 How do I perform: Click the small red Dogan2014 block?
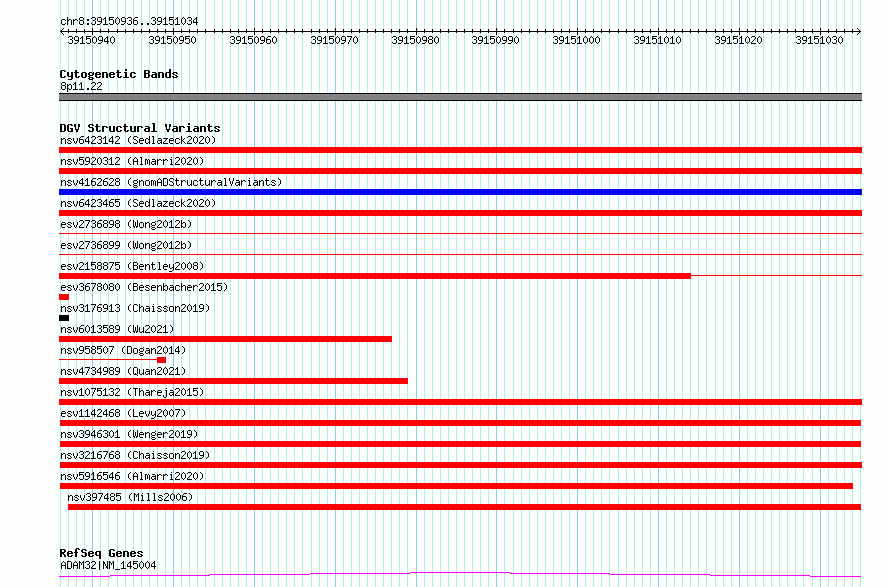pyautogui.click(x=162, y=360)
